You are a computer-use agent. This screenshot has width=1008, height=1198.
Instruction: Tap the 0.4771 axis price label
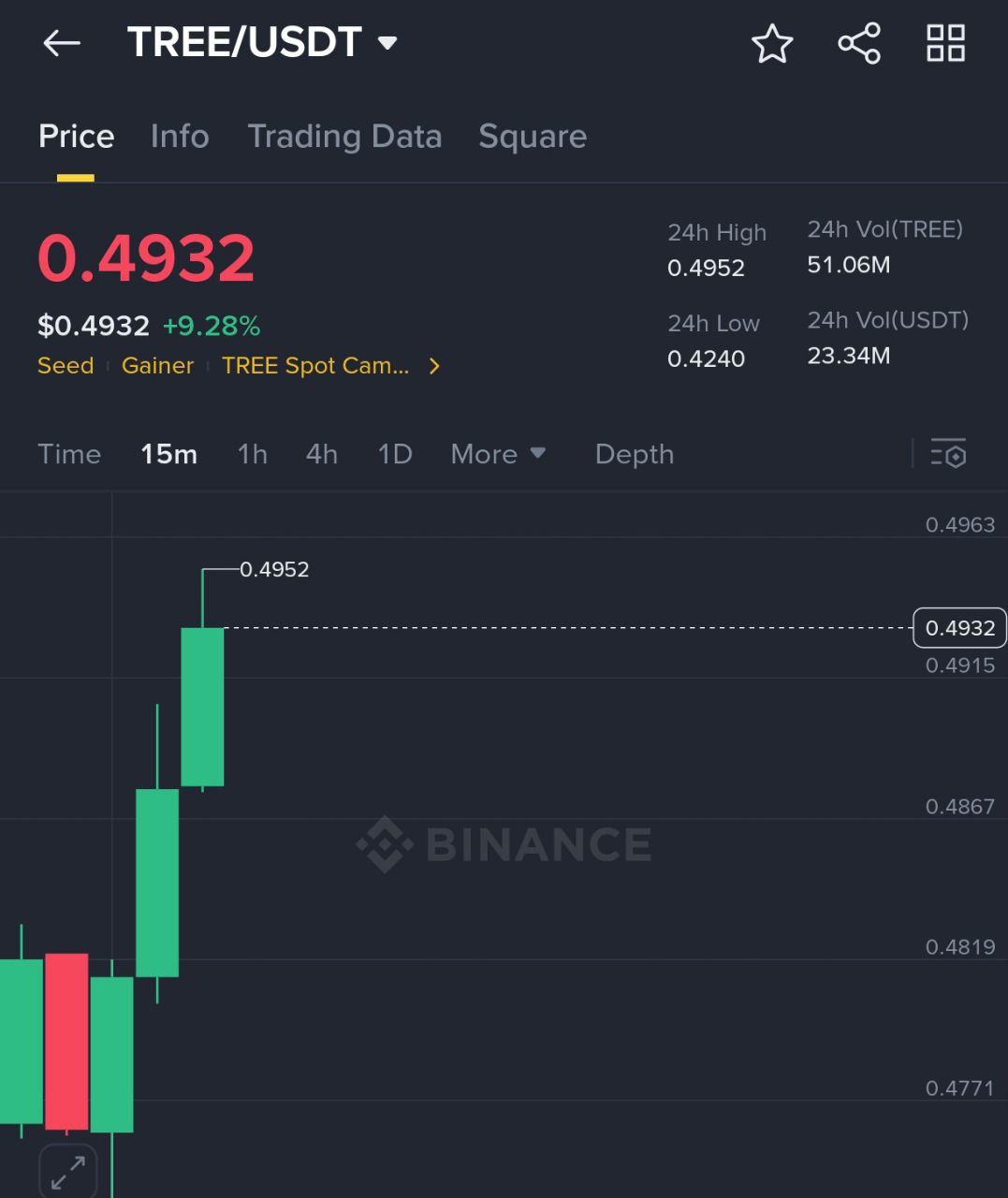point(960,1088)
